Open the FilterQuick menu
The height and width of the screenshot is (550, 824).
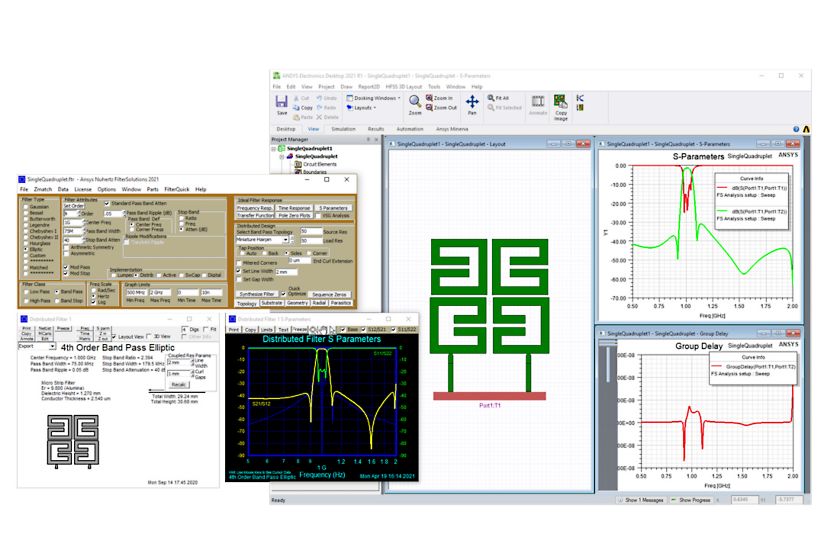175,189
